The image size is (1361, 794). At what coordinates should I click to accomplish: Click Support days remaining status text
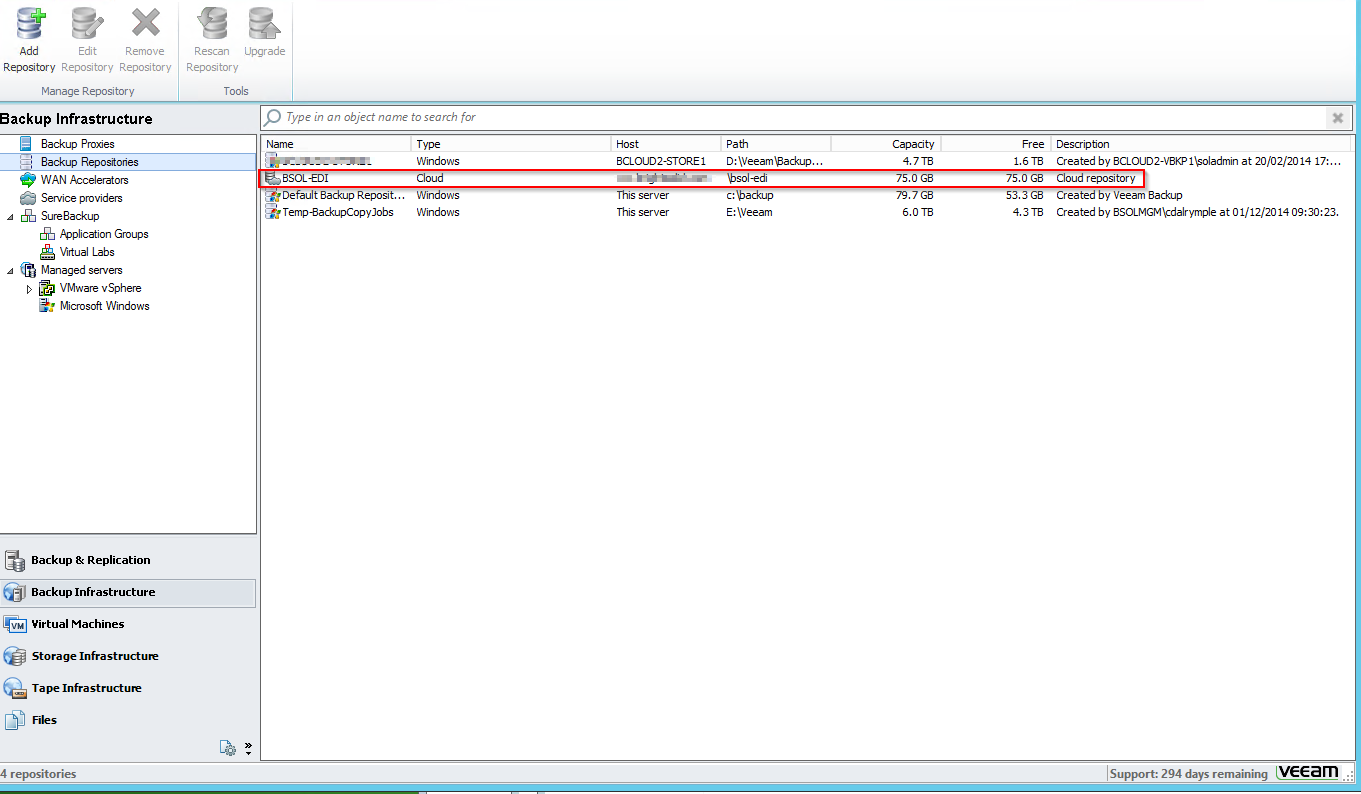(x=1189, y=774)
